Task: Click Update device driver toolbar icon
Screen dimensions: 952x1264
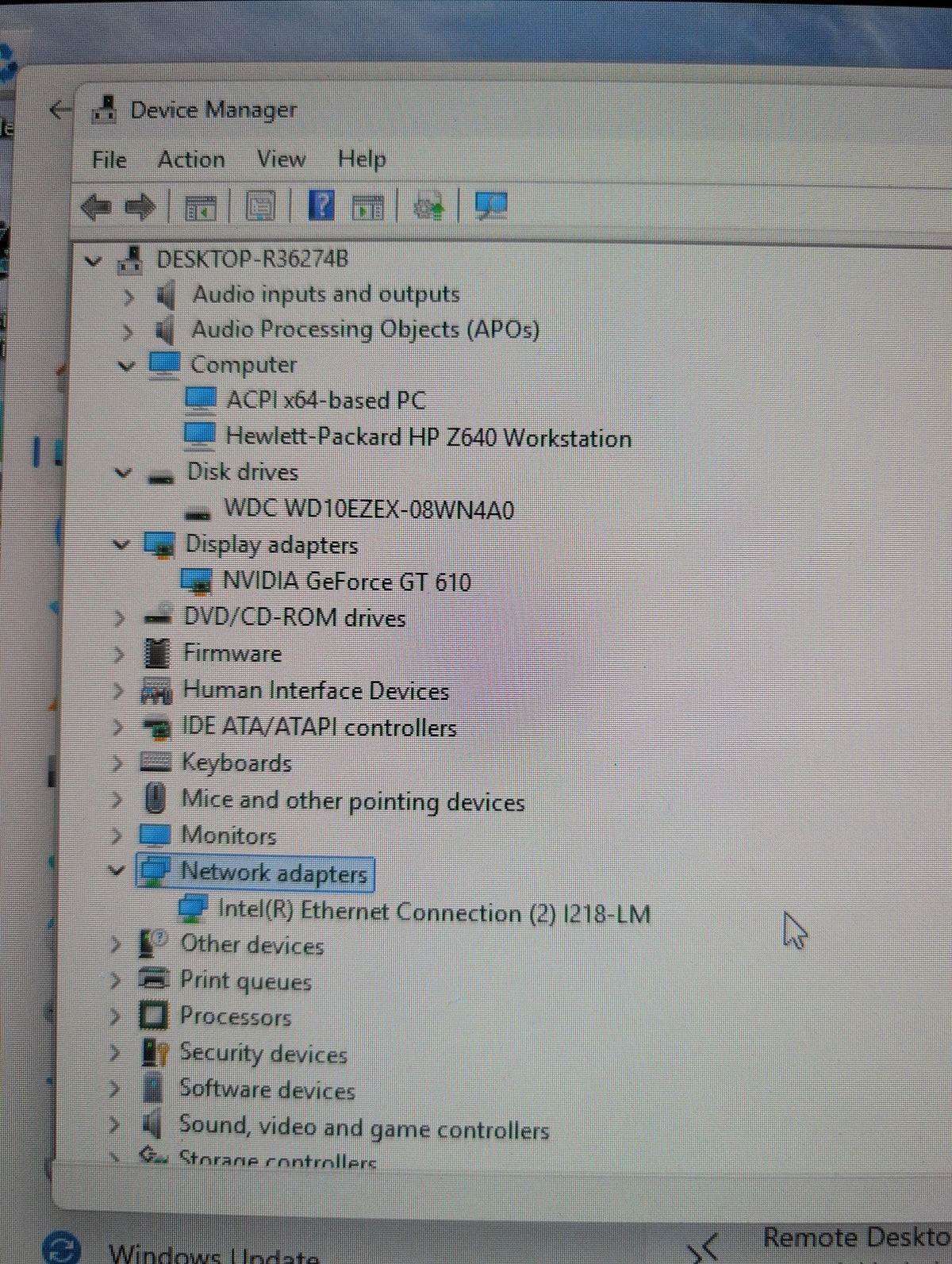Action: point(429,207)
